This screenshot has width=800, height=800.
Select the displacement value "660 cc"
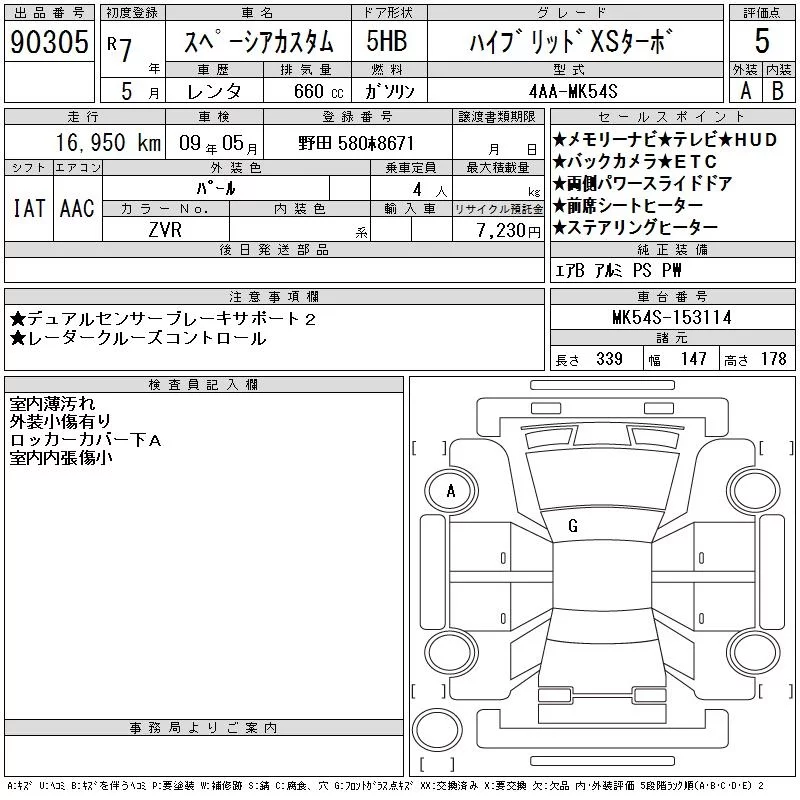[x=319, y=92]
